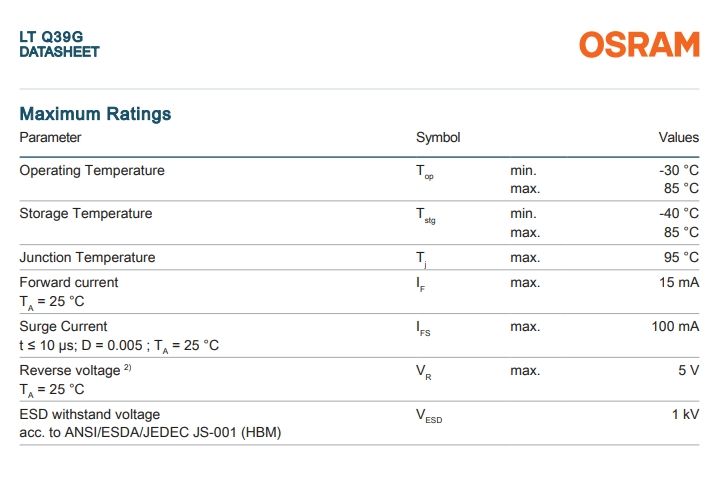The width and height of the screenshot is (712, 480).
Task: Click the Junction Temperature row label
Action: (87, 257)
